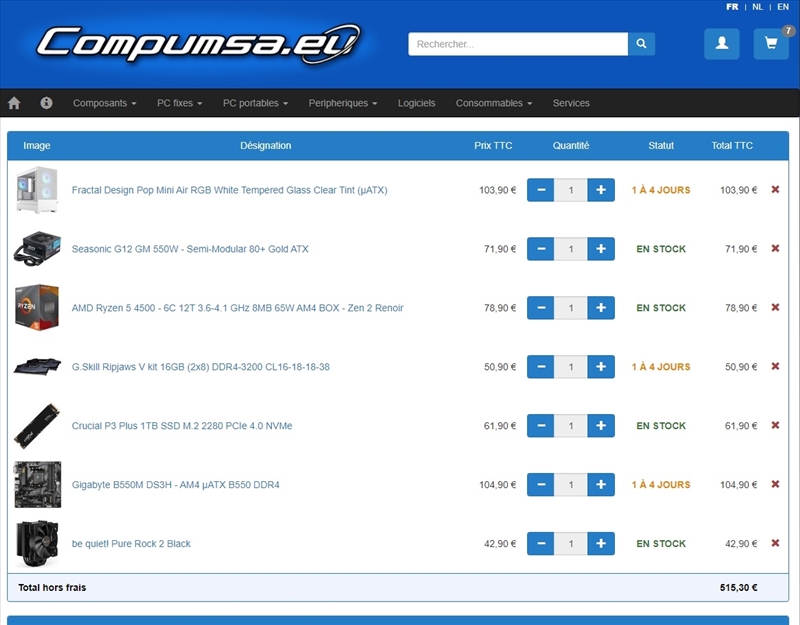800x625 pixels.
Task: Click the Rechercher search input field
Action: tap(518, 44)
